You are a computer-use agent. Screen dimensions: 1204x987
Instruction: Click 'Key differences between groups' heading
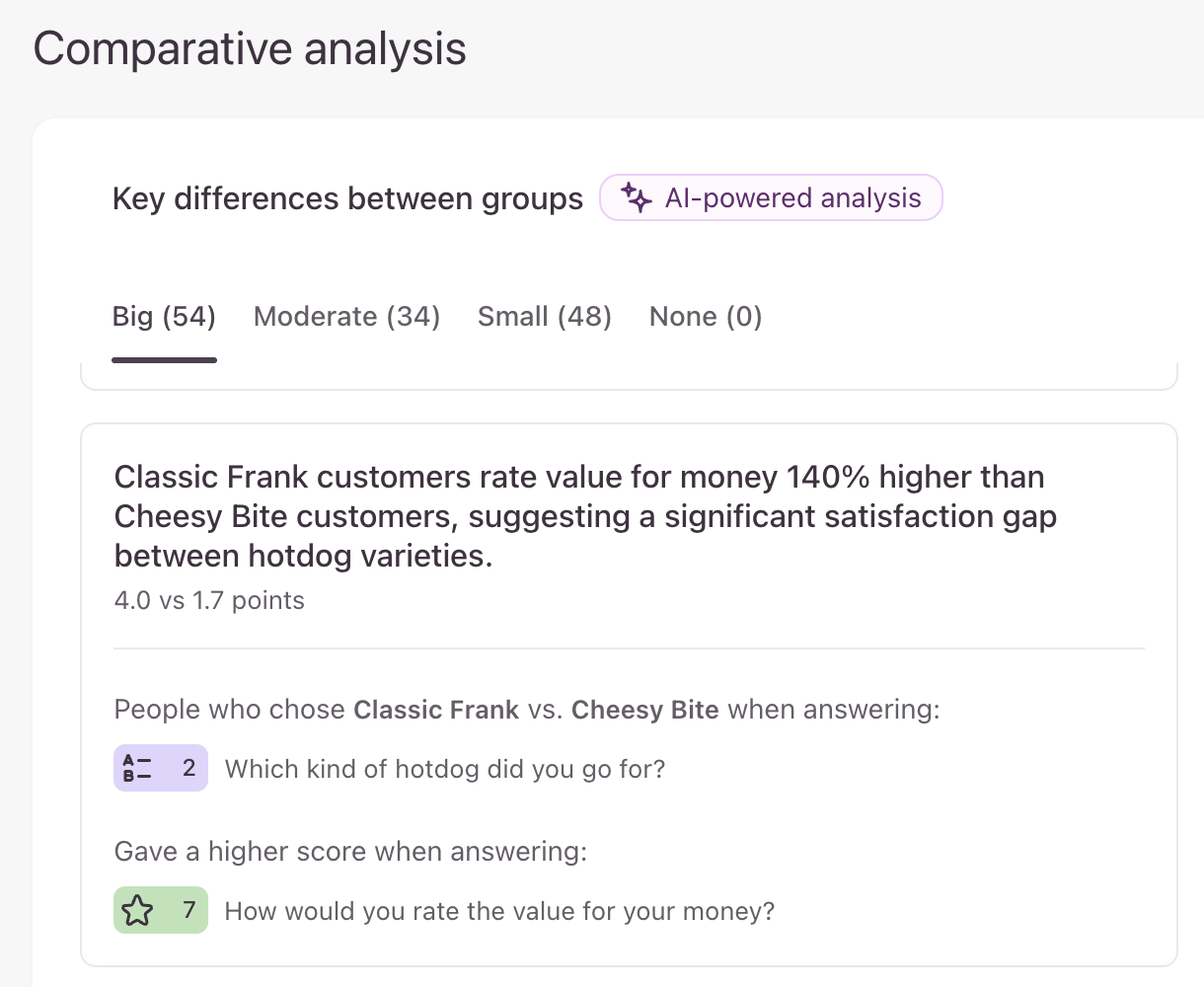tap(347, 198)
